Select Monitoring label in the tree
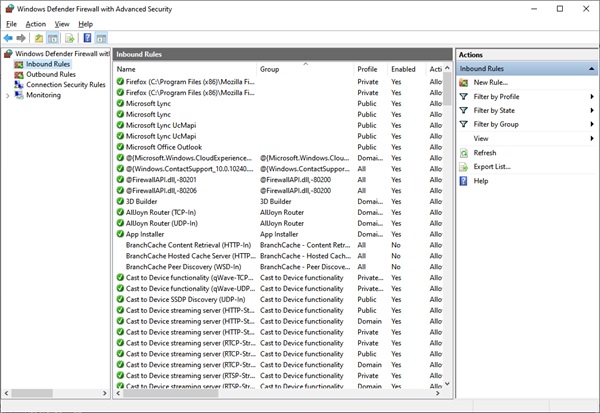Image resolution: width=600 pixels, height=413 pixels. 43,95
